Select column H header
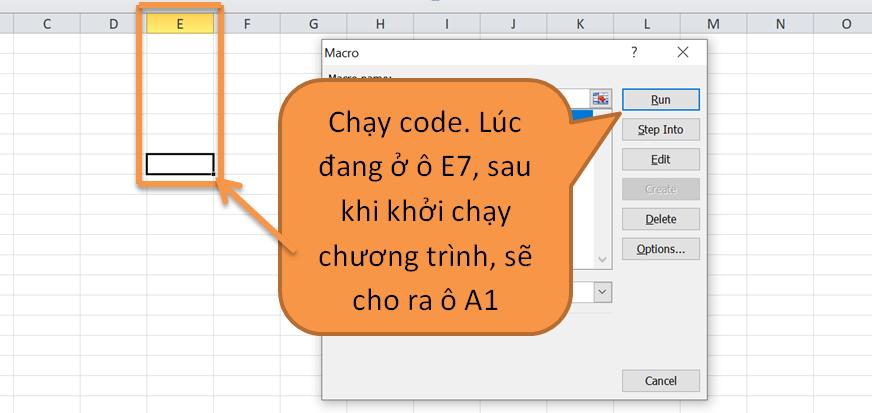The image size is (872, 413). pyautogui.click(x=380, y=24)
